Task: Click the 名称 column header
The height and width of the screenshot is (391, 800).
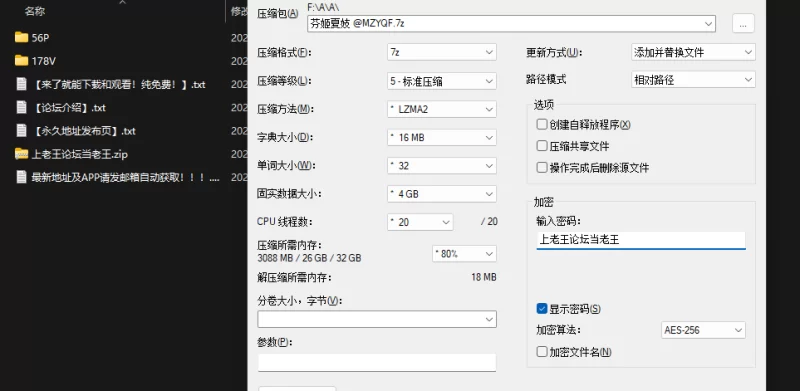Action: tap(35, 11)
